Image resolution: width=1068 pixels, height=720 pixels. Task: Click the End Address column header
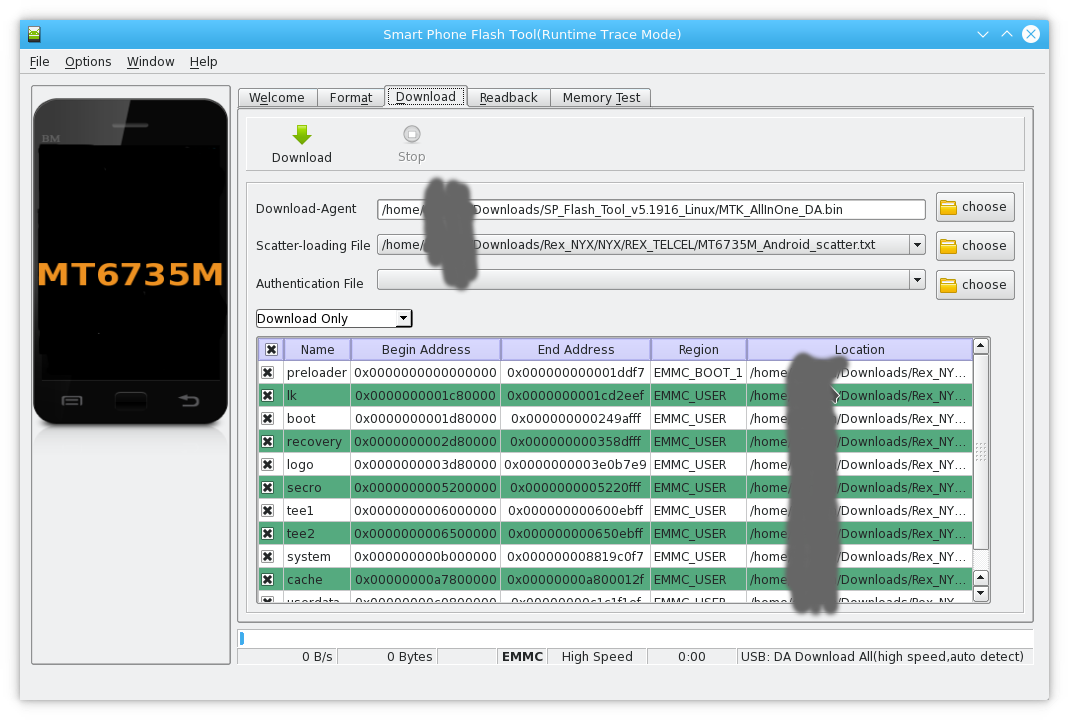576,349
